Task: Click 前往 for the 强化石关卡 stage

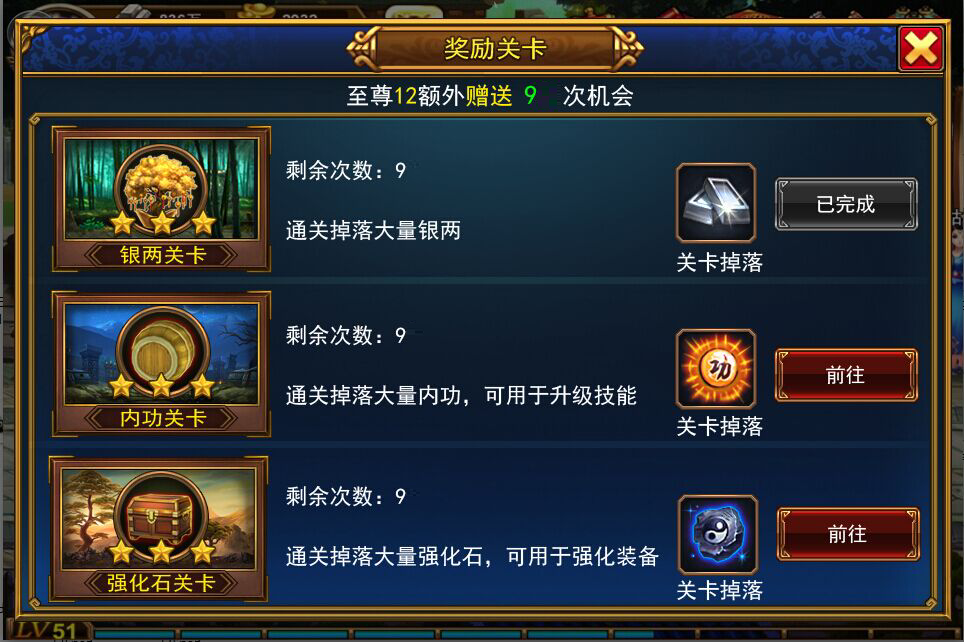Action: pos(848,534)
